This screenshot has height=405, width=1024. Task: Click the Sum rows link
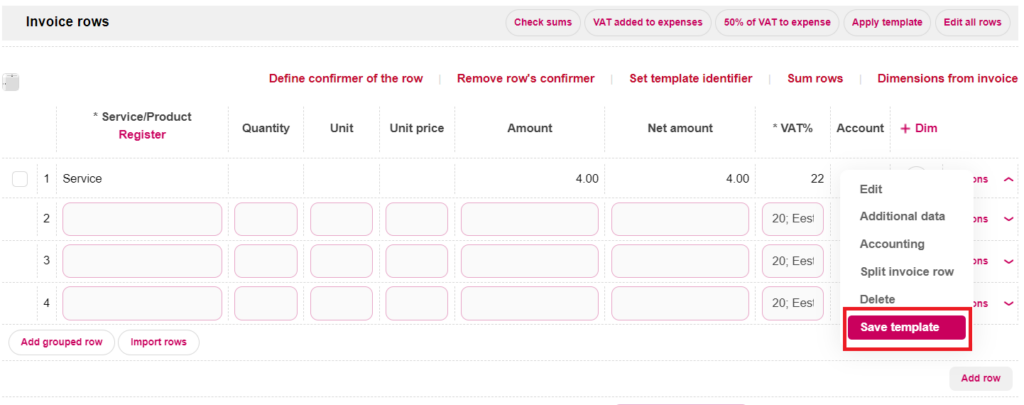pyautogui.click(x=815, y=78)
